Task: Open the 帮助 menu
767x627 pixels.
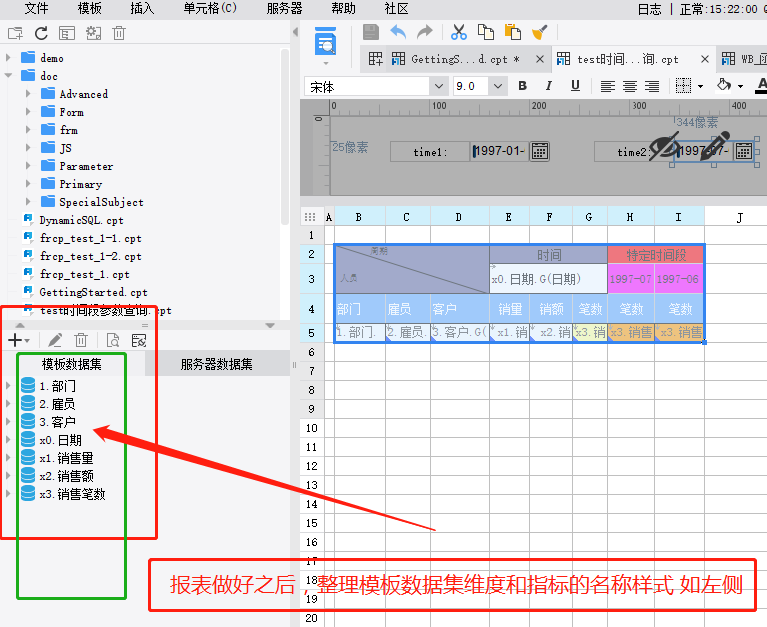Action: click(343, 8)
